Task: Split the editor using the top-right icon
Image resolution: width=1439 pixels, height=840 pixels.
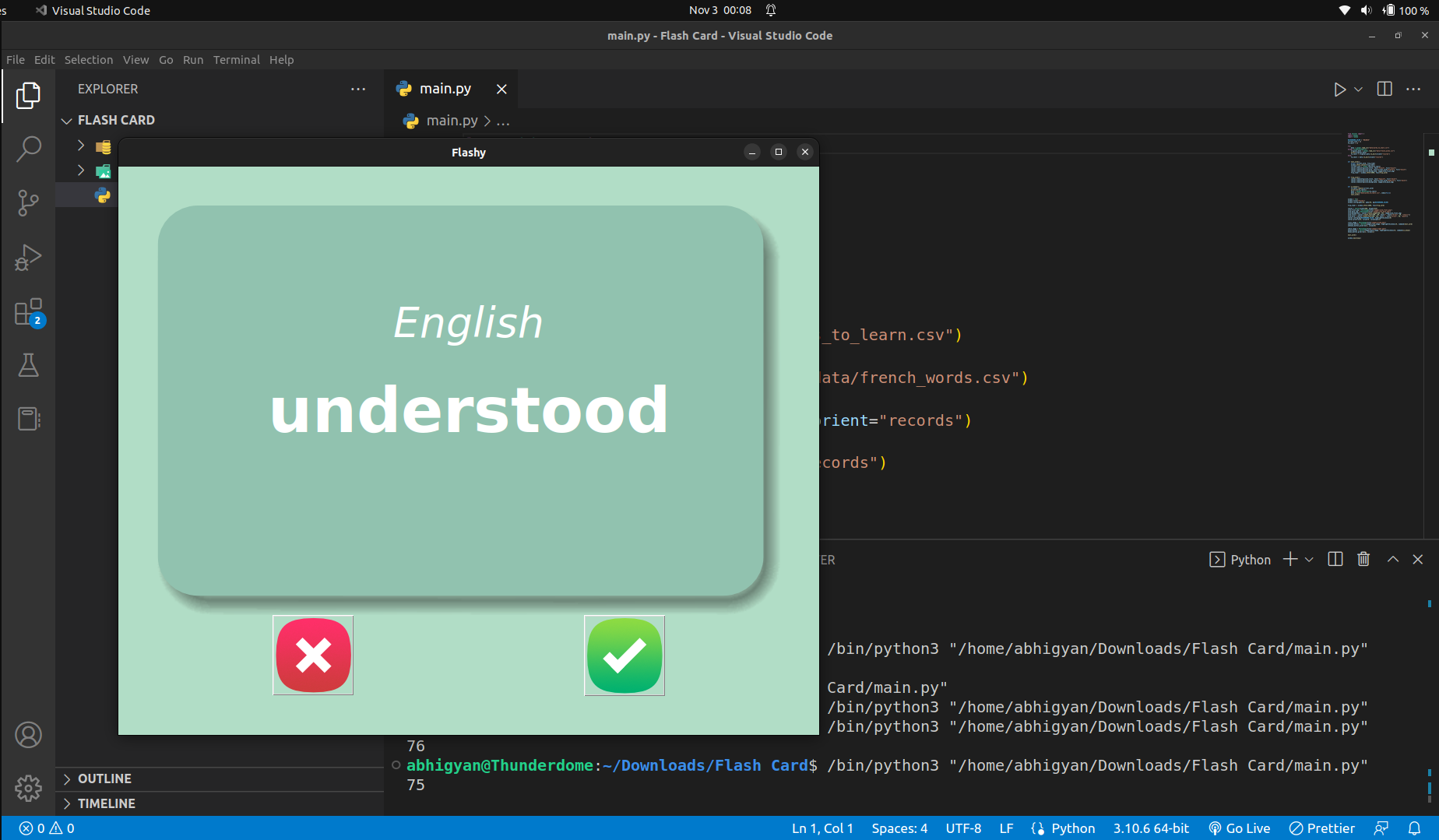Action: (x=1384, y=89)
